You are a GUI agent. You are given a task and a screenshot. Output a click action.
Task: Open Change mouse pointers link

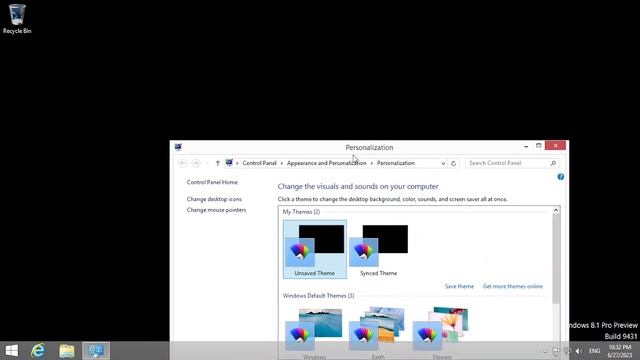(x=216, y=210)
